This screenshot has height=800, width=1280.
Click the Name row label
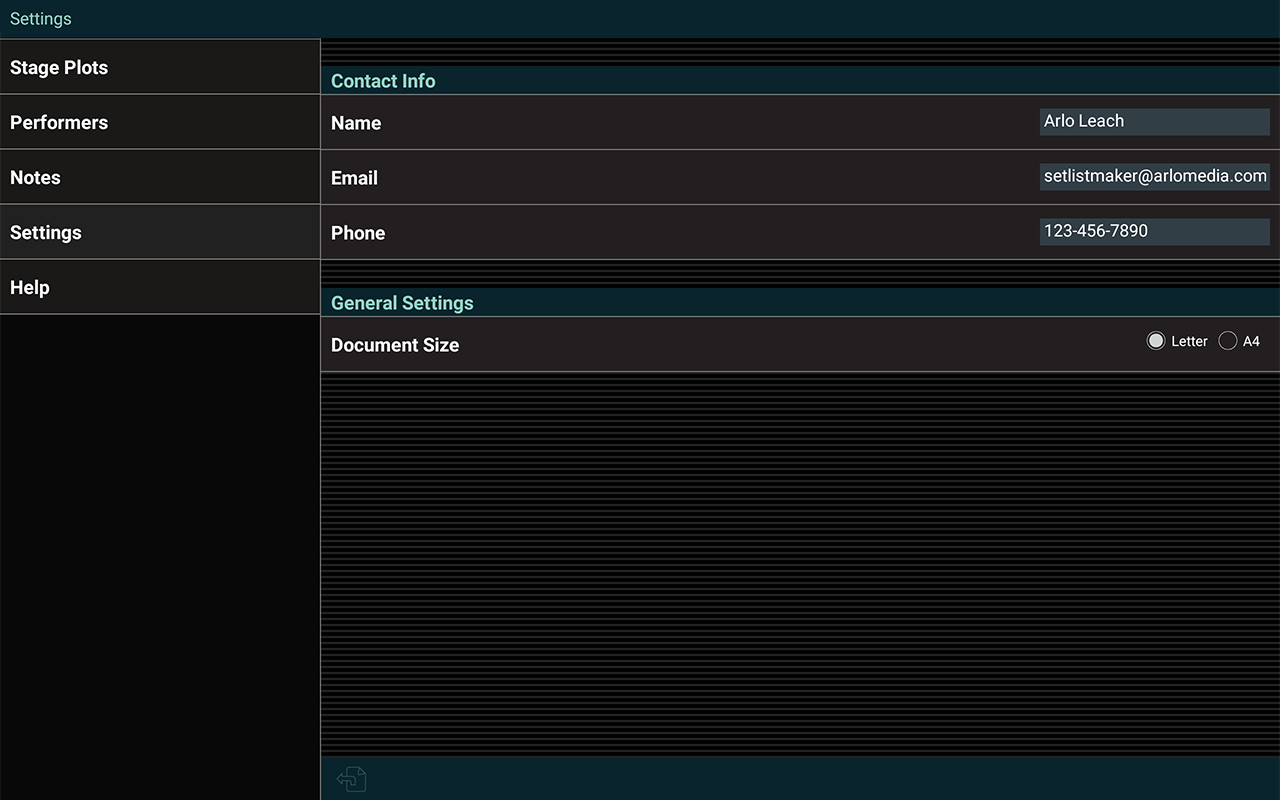click(356, 123)
